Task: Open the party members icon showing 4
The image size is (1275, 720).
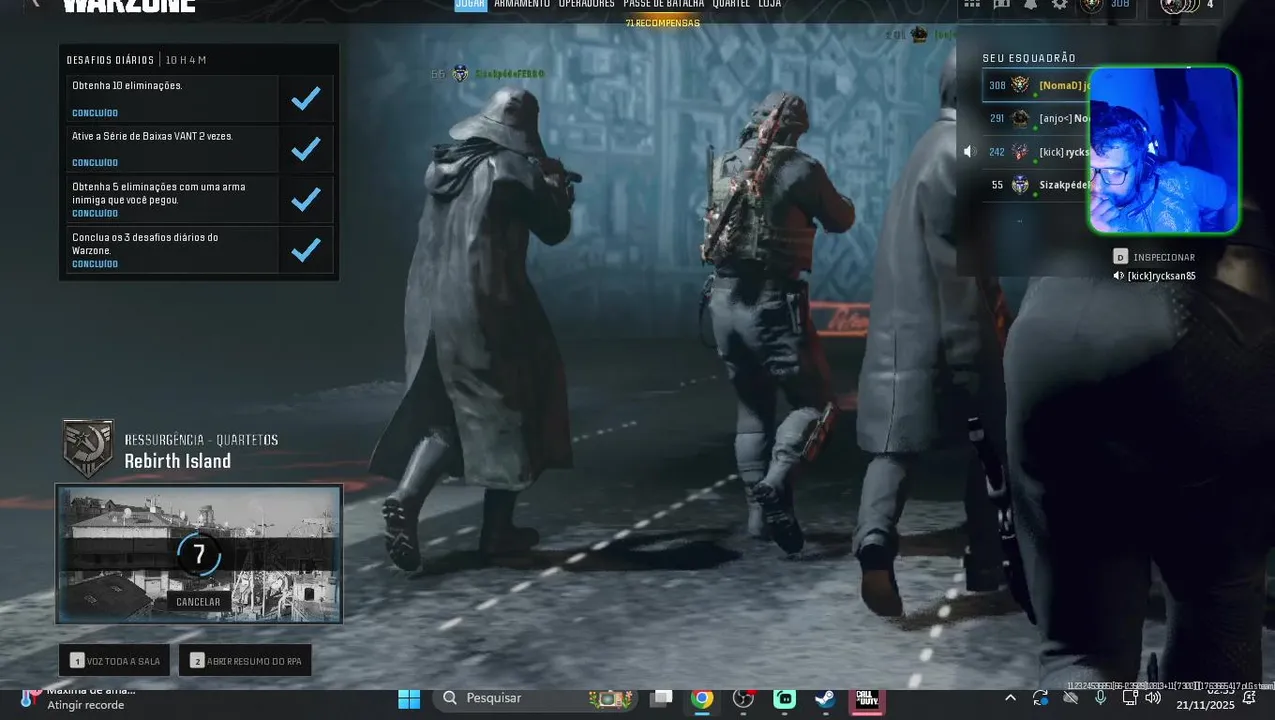Action: pos(1186,6)
